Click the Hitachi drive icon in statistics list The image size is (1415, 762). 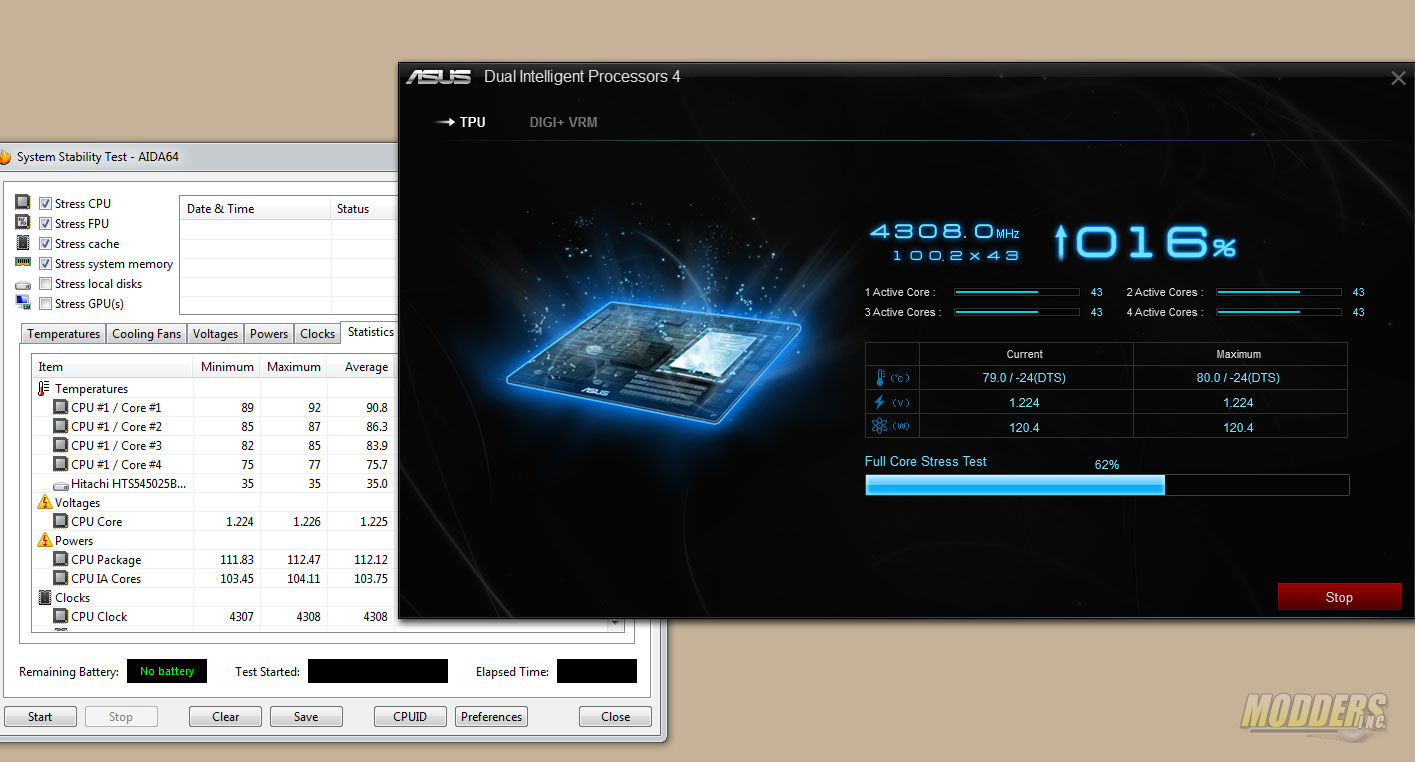tap(60, 484)
